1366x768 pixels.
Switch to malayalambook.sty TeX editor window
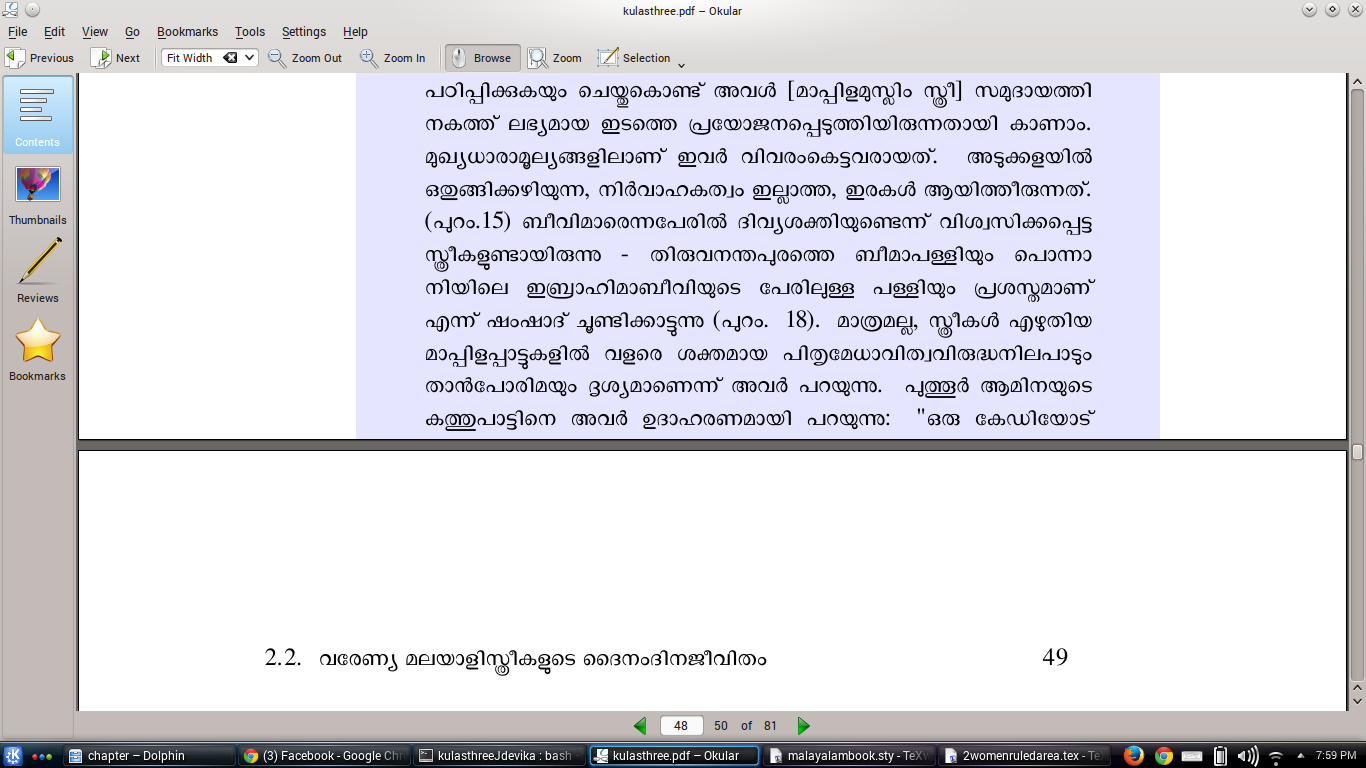click(x=848, y=756)
